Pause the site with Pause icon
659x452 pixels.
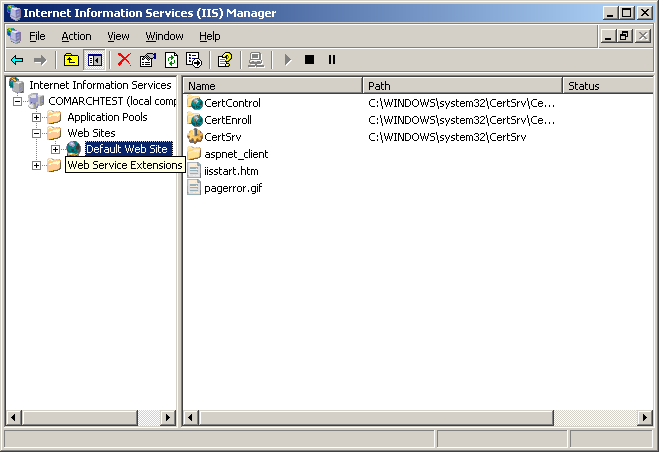[x=332, y=60]
